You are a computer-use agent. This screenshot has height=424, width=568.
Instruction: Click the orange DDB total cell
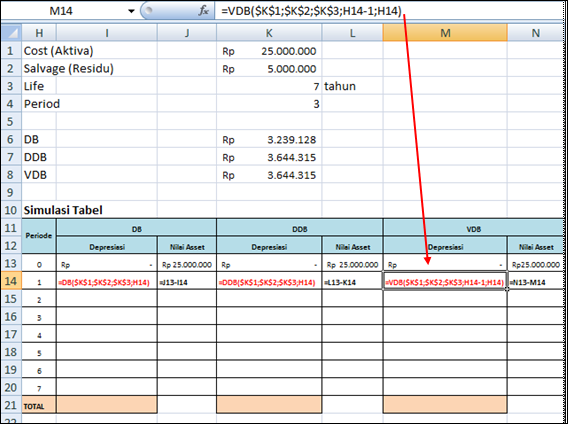[x=269, y=404]
